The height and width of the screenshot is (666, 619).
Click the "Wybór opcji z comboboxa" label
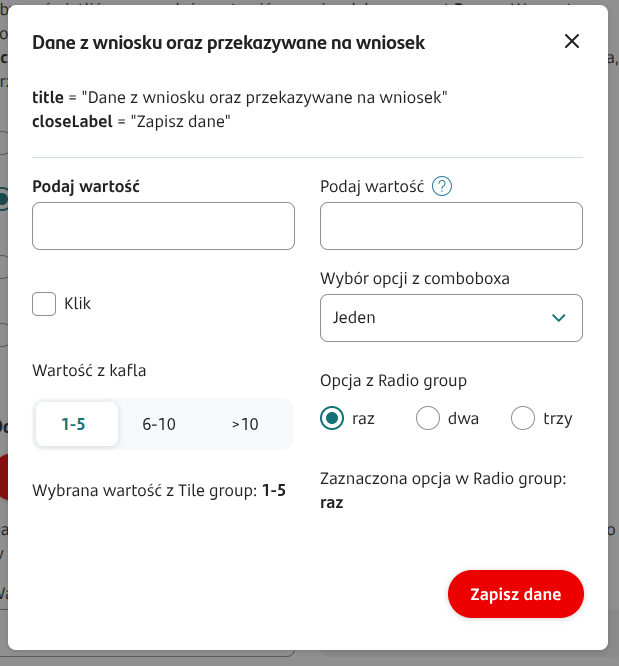click(x=415, y=278)
